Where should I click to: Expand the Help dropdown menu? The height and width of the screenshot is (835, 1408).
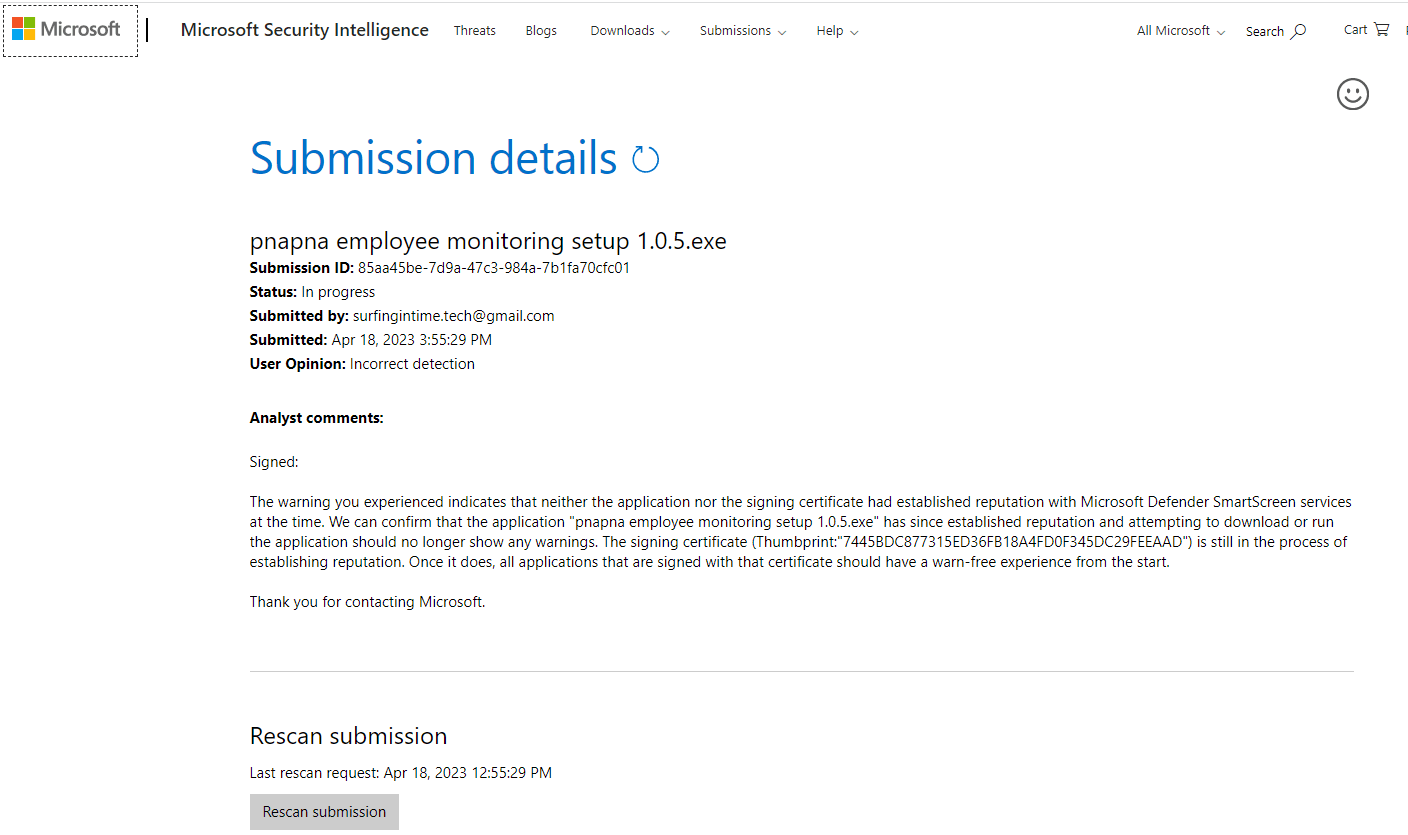pos(837,31)
